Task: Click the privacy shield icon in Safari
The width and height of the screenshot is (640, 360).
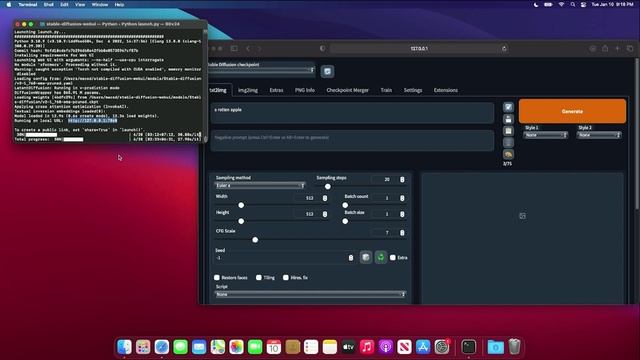Action: [x=322, y=49]
